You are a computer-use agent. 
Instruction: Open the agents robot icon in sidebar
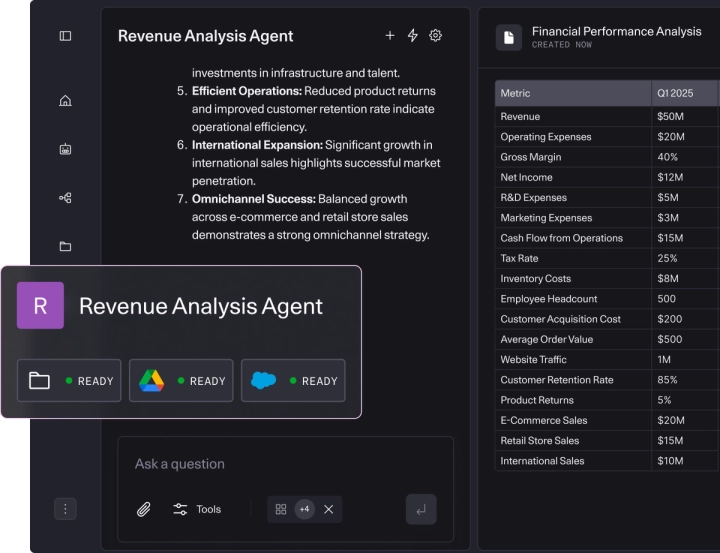point(65,149)
